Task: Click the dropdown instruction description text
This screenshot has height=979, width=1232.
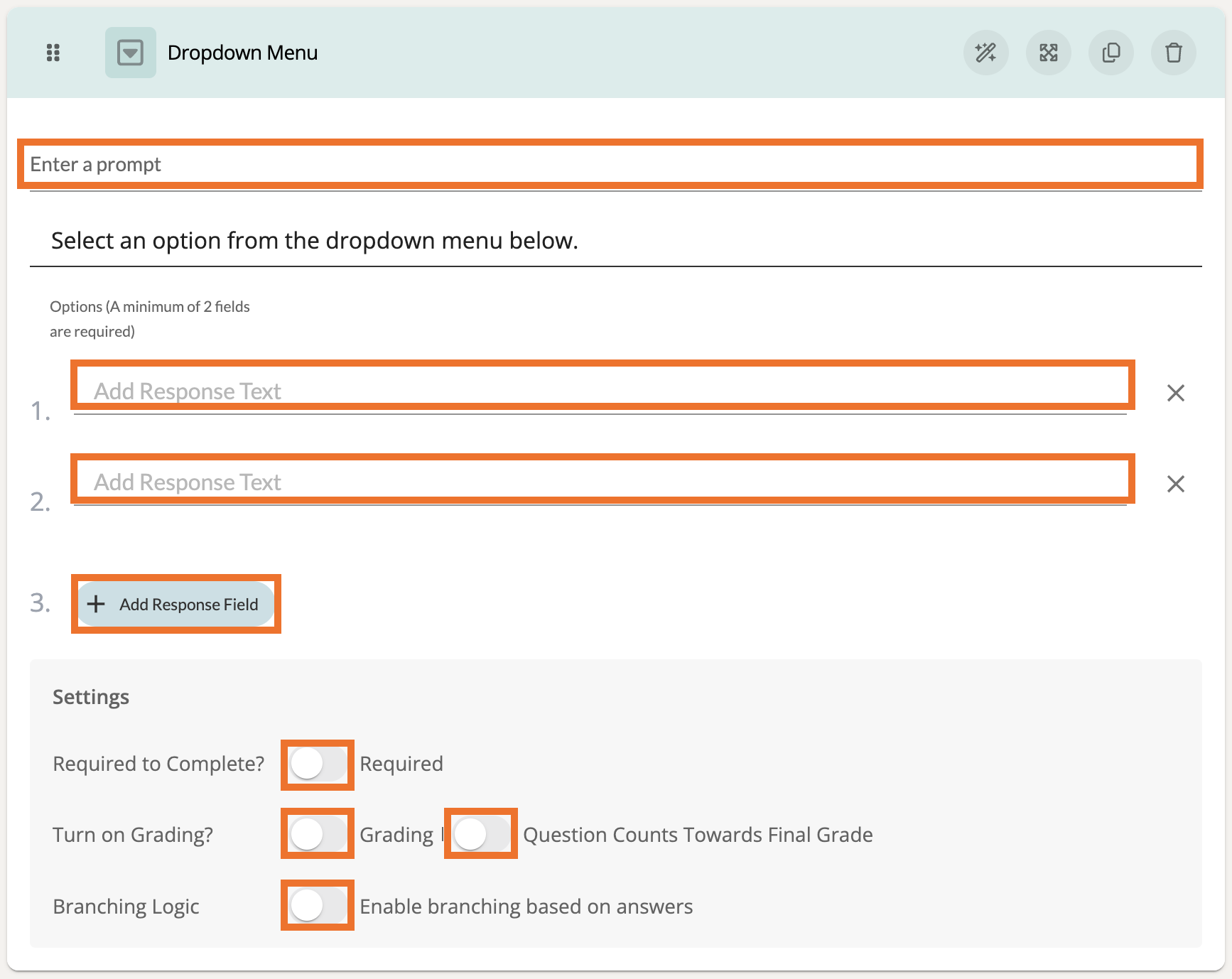Action: [314, 241]
